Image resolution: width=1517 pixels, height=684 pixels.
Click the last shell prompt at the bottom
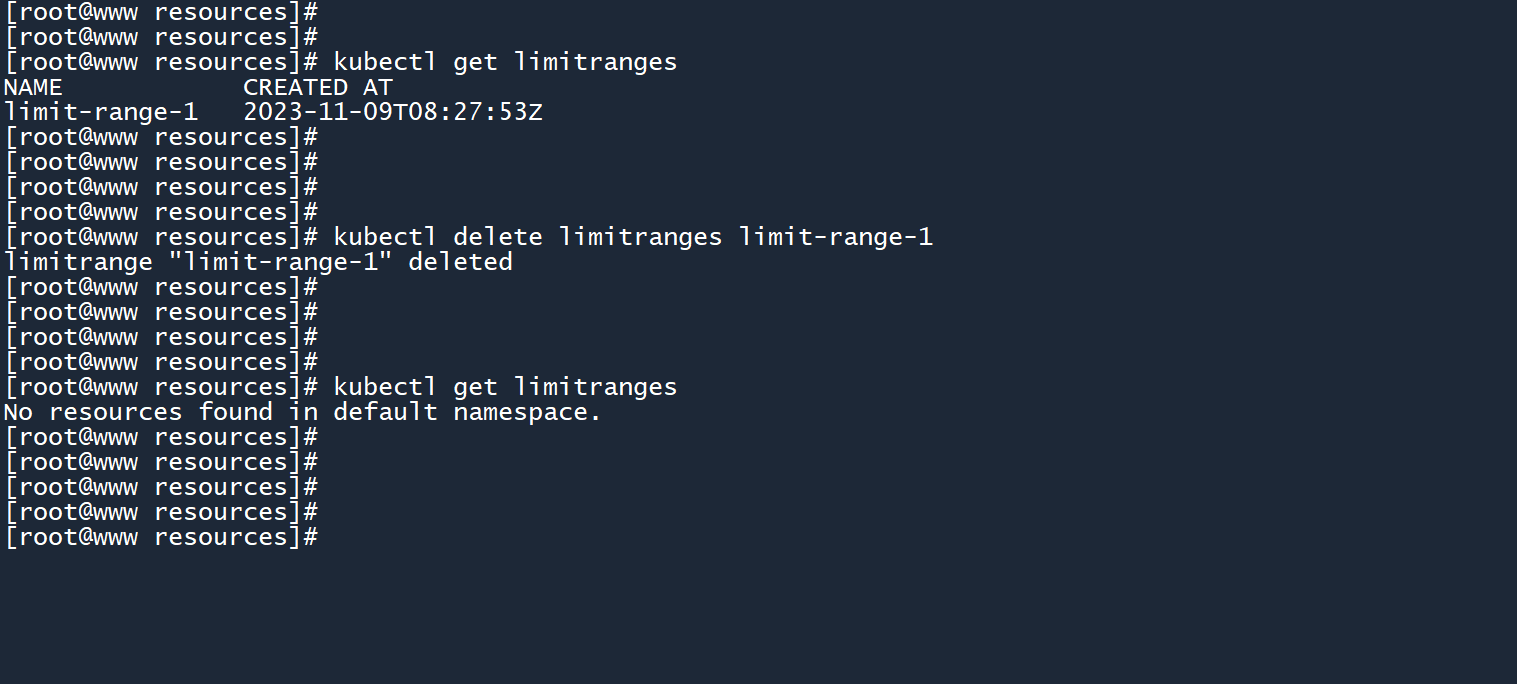click(160, 537)
